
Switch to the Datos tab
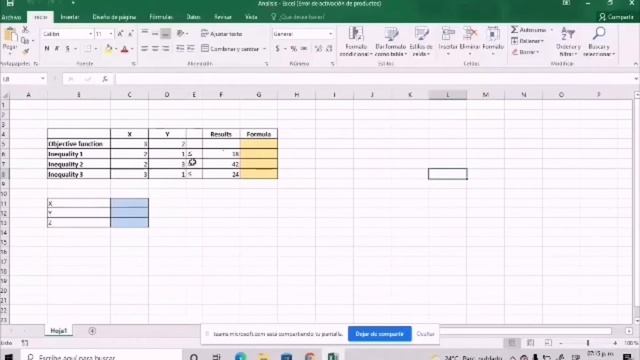pyautogui.click(x=193, y=17)
